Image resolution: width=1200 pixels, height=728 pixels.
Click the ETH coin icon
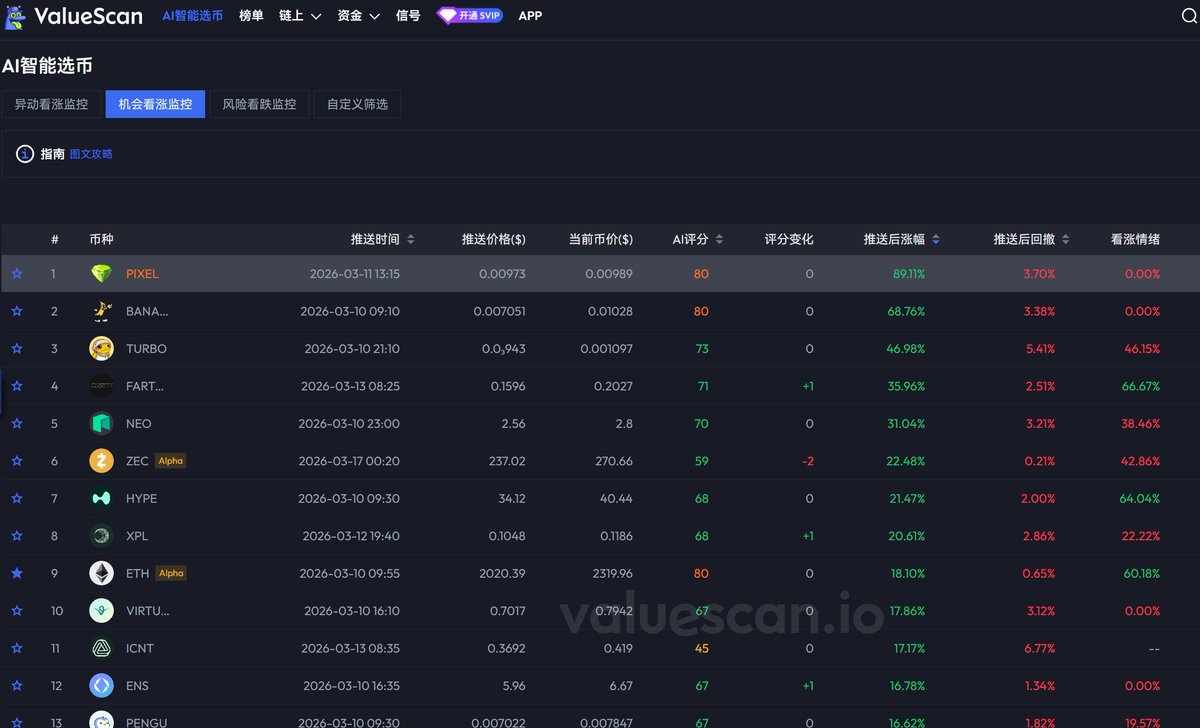coord(101,573)
